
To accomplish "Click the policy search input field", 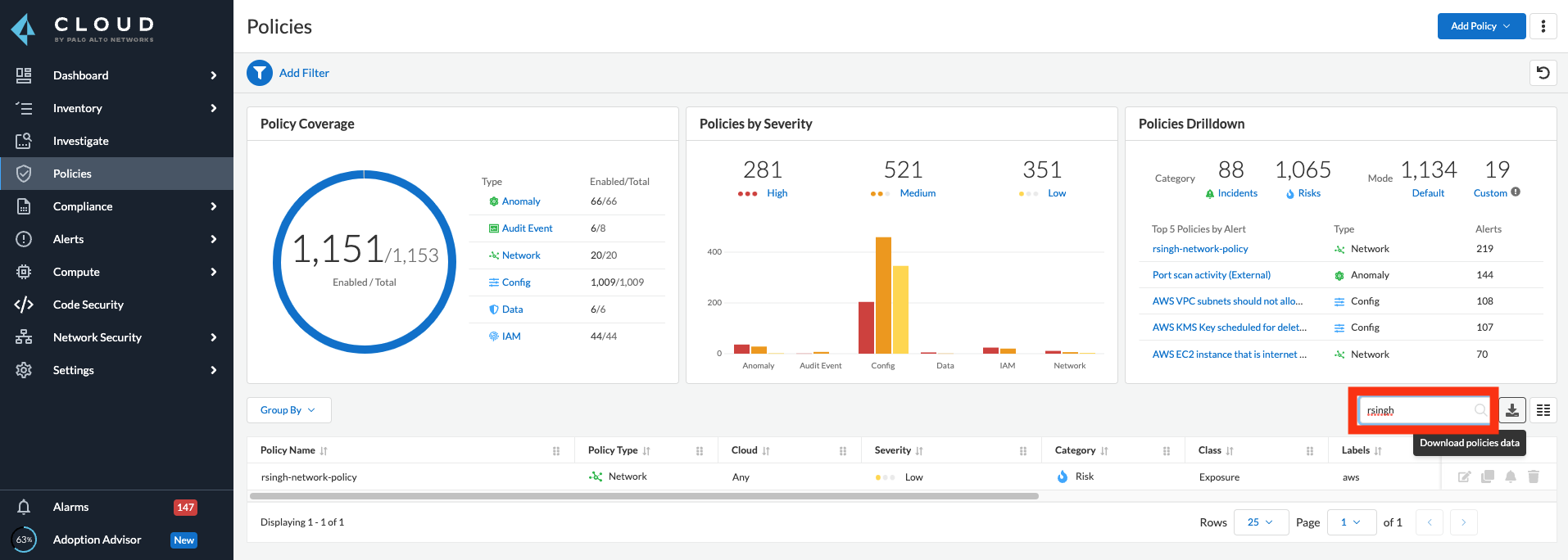I will click(1419, 410).
